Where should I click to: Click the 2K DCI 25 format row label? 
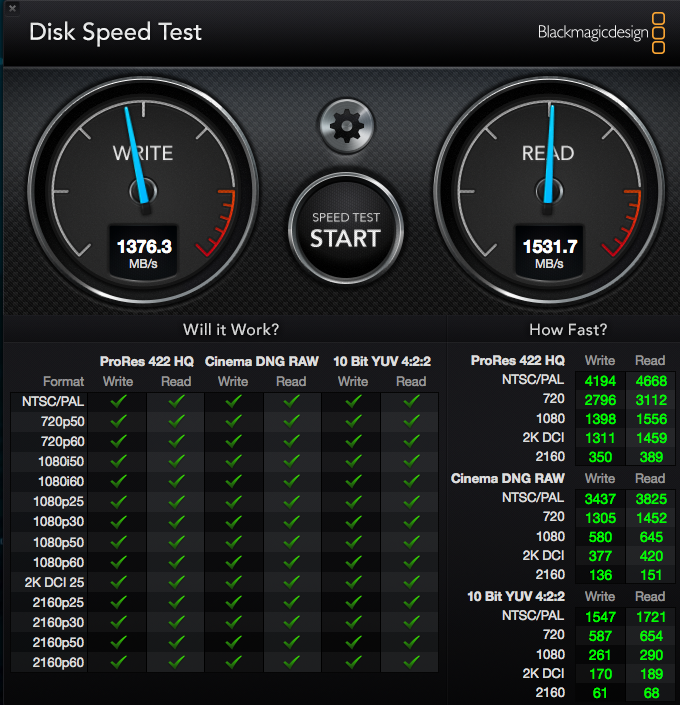54,582
